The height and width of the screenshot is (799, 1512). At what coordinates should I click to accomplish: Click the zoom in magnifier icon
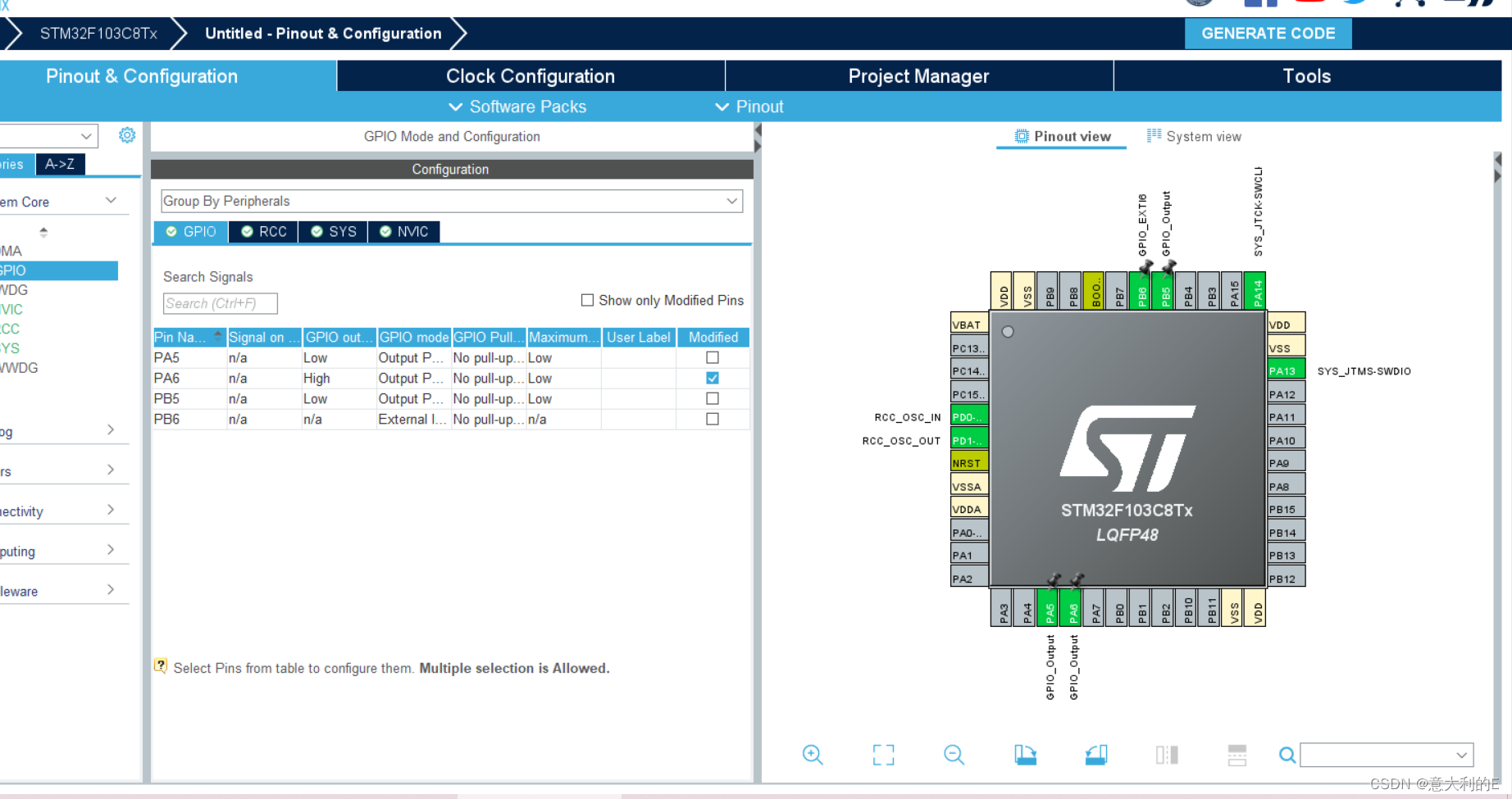813,755
